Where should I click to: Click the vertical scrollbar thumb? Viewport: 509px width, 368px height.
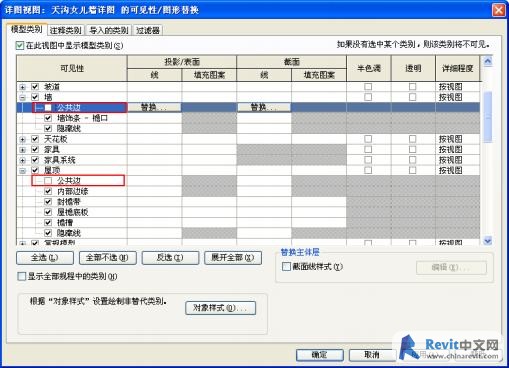pos(488,117)
